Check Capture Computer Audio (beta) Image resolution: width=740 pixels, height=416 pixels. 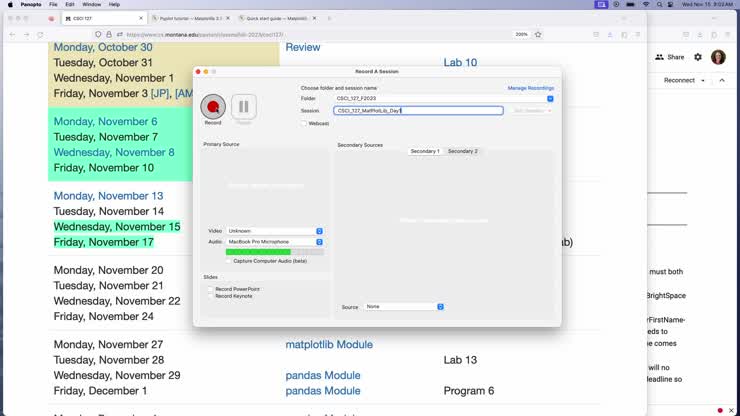coord(223,260)
